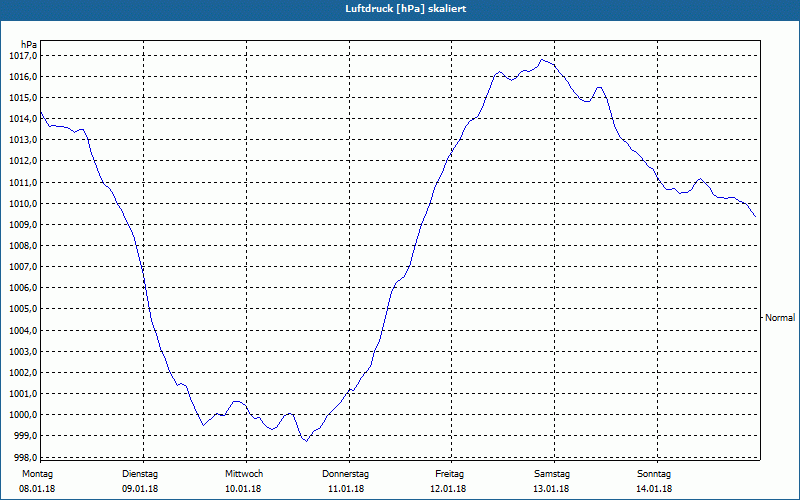
Task: Click the 'Freitag' day label
Action: (x=449, y=474)
